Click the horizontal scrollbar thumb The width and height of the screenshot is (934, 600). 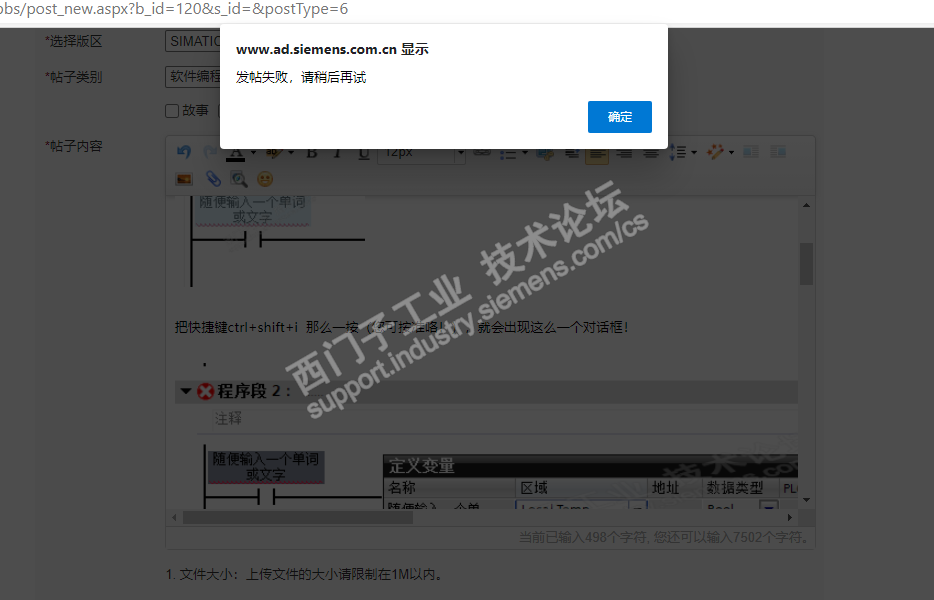pos(297,517)
